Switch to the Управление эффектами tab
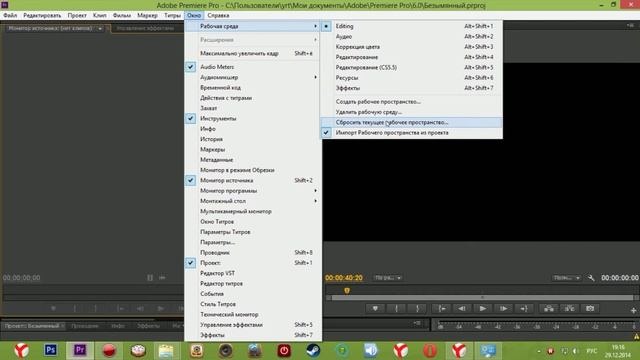640x360 pixels. [145, 29]
